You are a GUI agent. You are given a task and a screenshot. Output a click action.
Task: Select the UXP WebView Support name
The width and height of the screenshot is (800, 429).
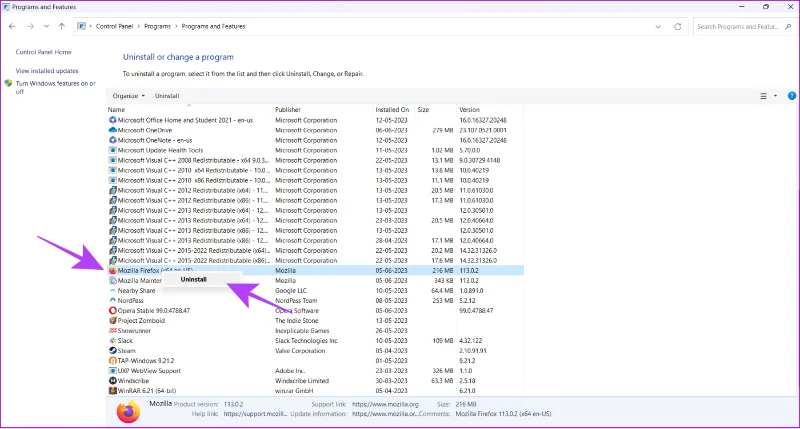149,370
